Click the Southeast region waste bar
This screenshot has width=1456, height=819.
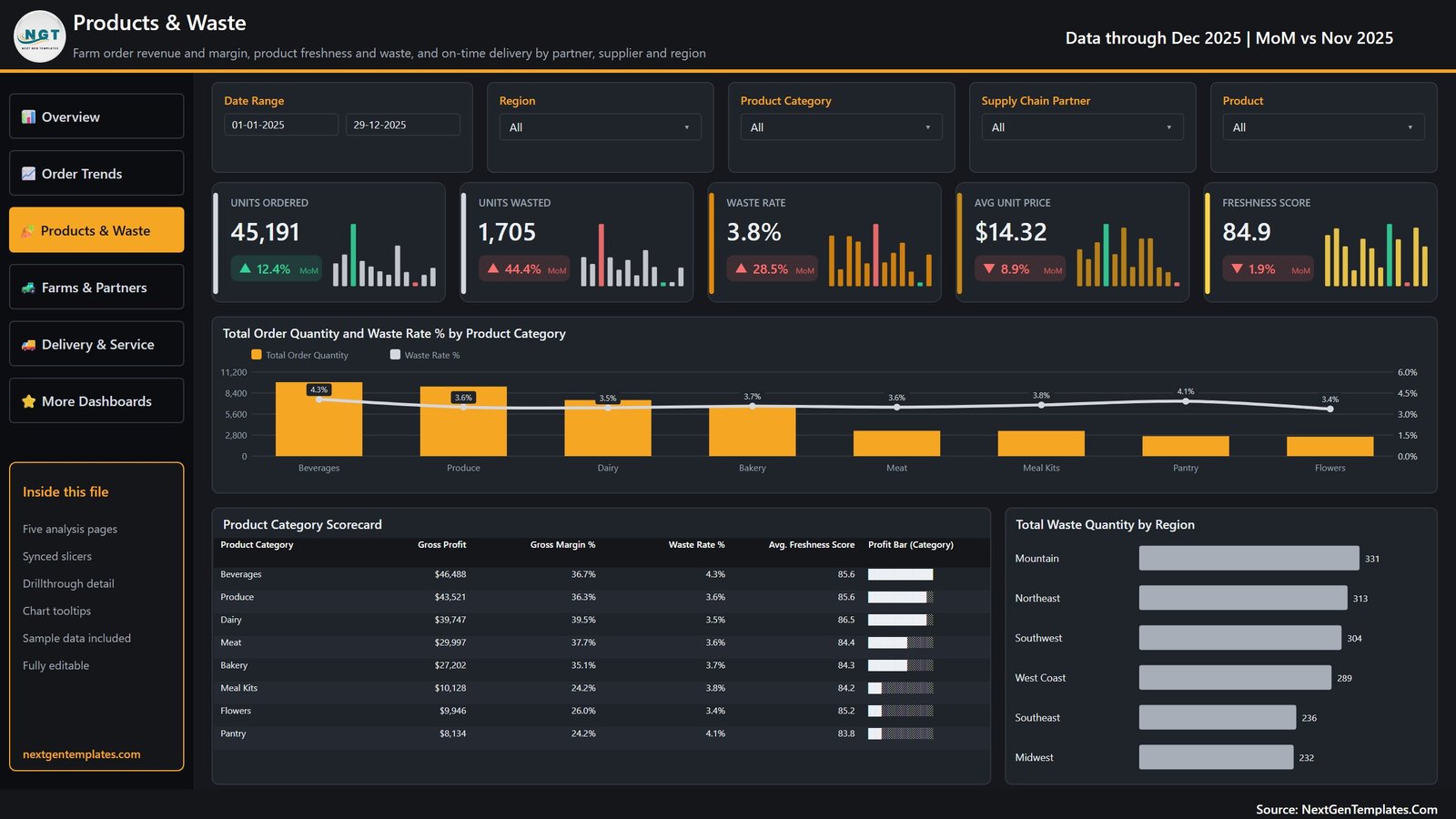[x=1218, y=717]
